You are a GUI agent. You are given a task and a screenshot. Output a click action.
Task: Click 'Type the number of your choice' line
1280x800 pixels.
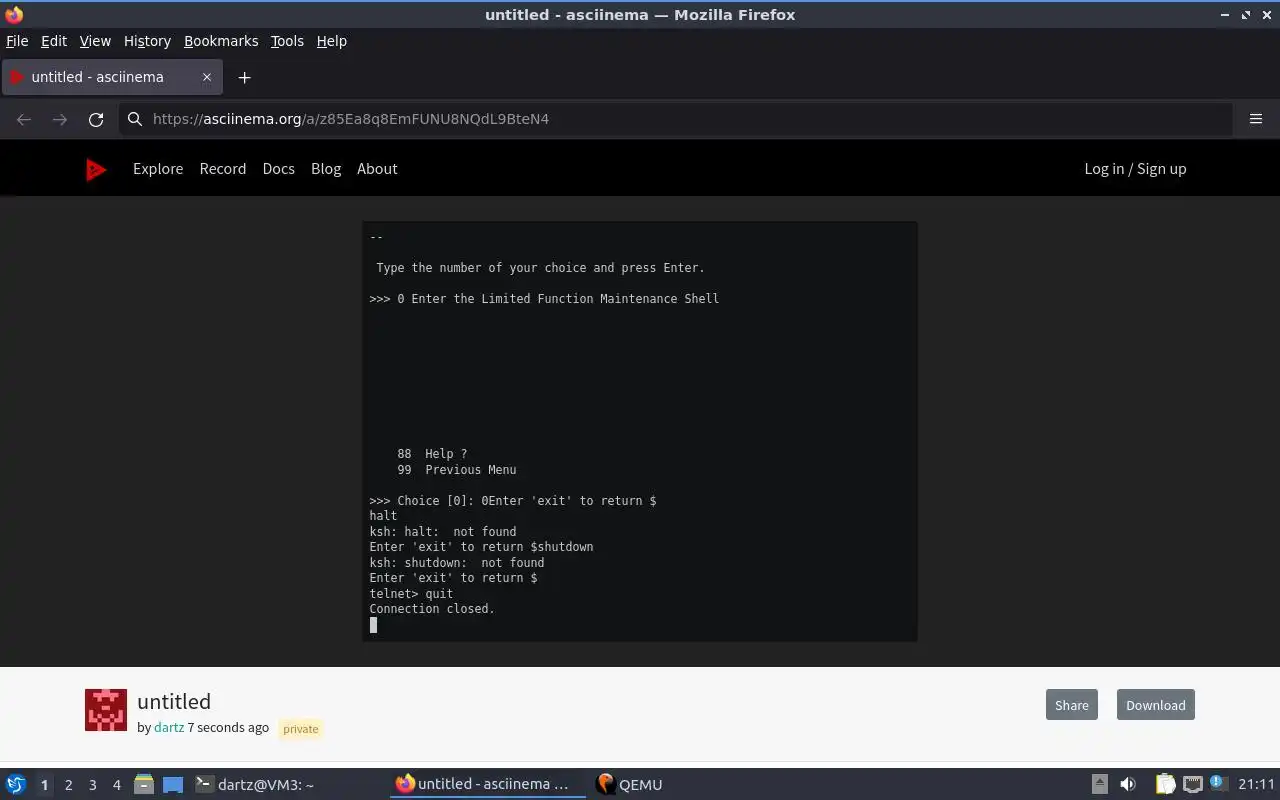pos(540,268)
